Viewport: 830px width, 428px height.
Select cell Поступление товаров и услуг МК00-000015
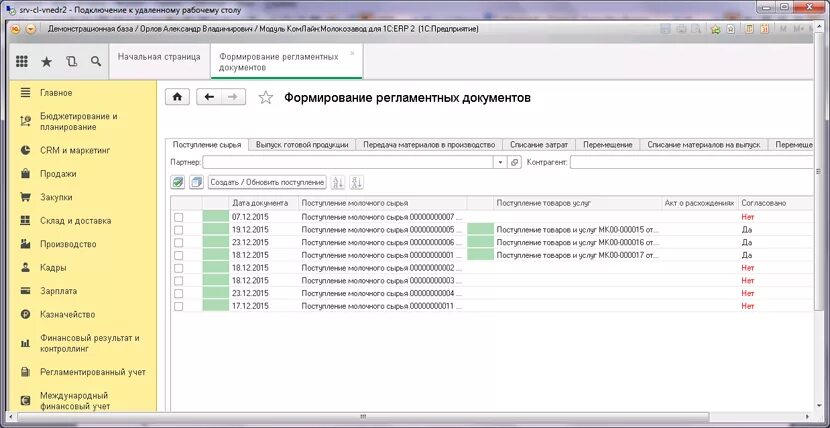(x=578, y=230)
